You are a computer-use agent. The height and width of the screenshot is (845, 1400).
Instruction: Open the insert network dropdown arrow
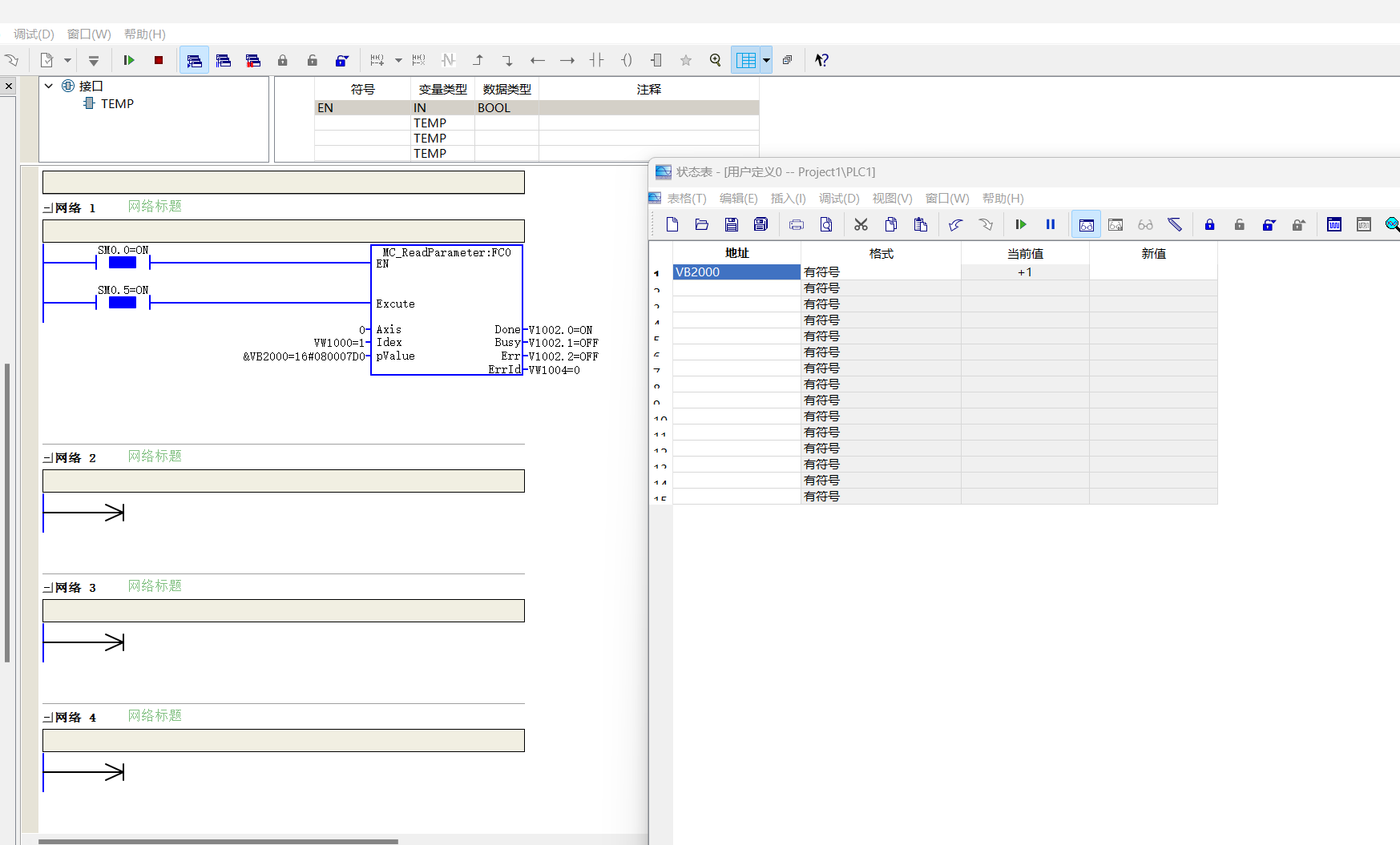(x=397, y=60)
